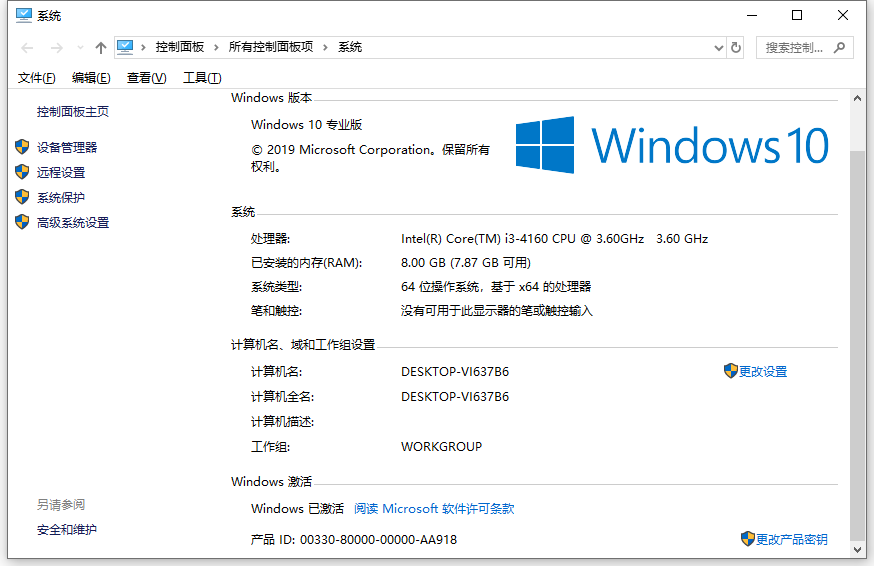874x566 pixels.
Task: Click 更改产品密钥 link
Action: (792, 539)
